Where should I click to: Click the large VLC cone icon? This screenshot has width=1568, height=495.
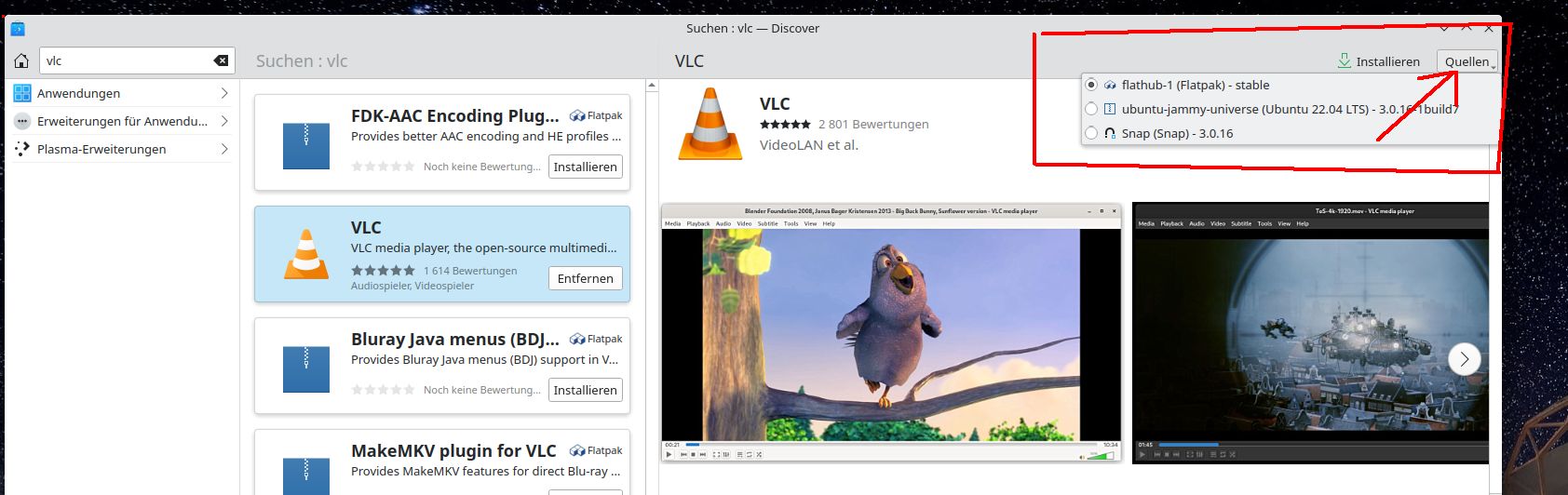pyautogui.click(x=710, y=124)
